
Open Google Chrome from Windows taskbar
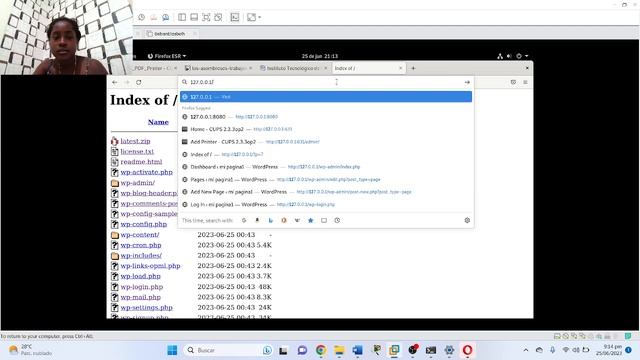(321, 350)
